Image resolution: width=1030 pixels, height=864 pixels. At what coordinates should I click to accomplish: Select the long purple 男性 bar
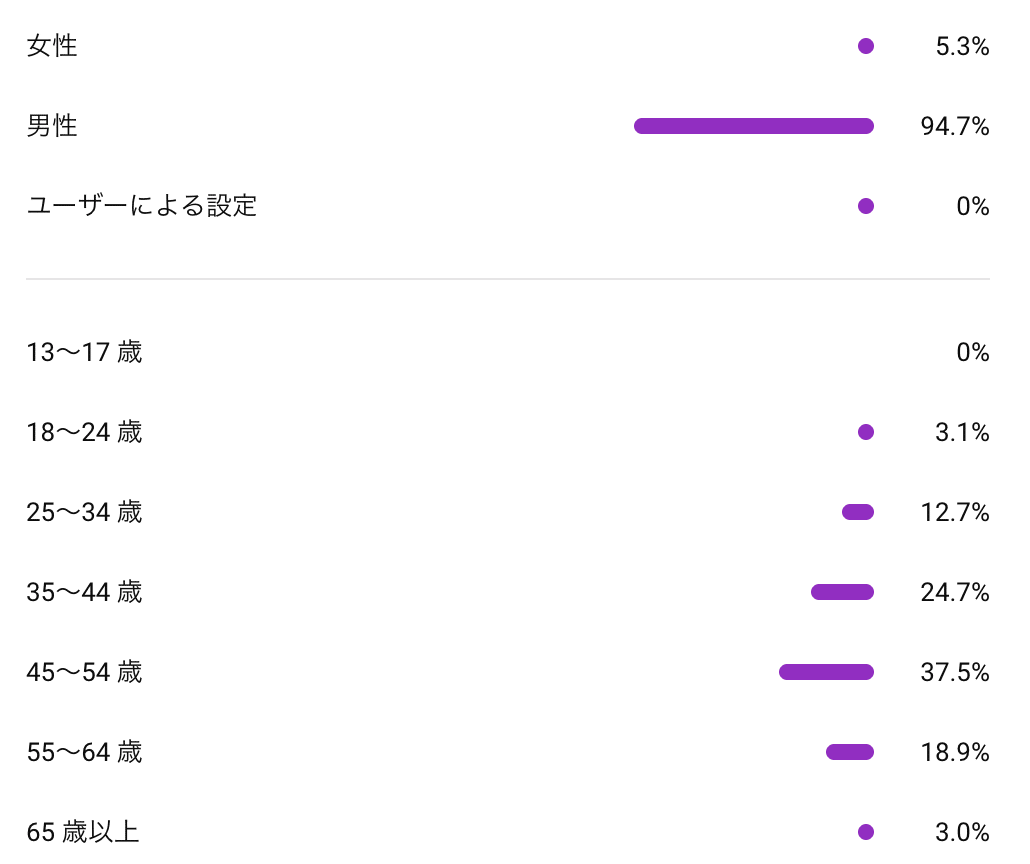754,126
